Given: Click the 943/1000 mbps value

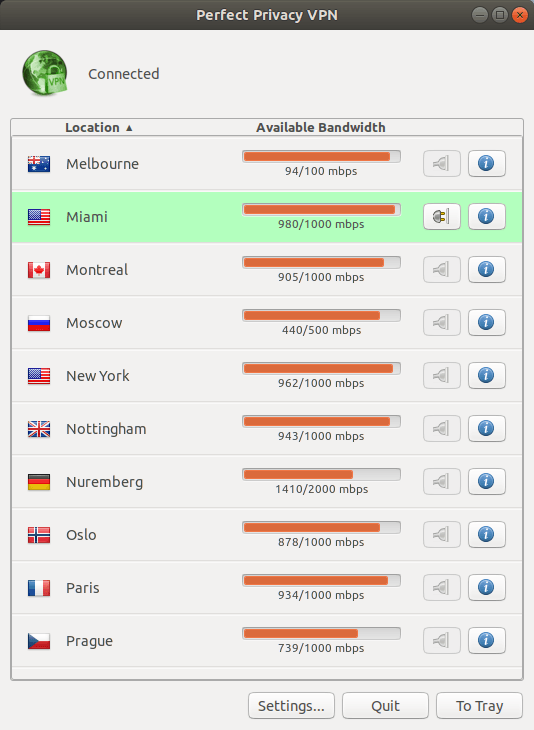Looking at the screenshot, I should pos(321,436).
